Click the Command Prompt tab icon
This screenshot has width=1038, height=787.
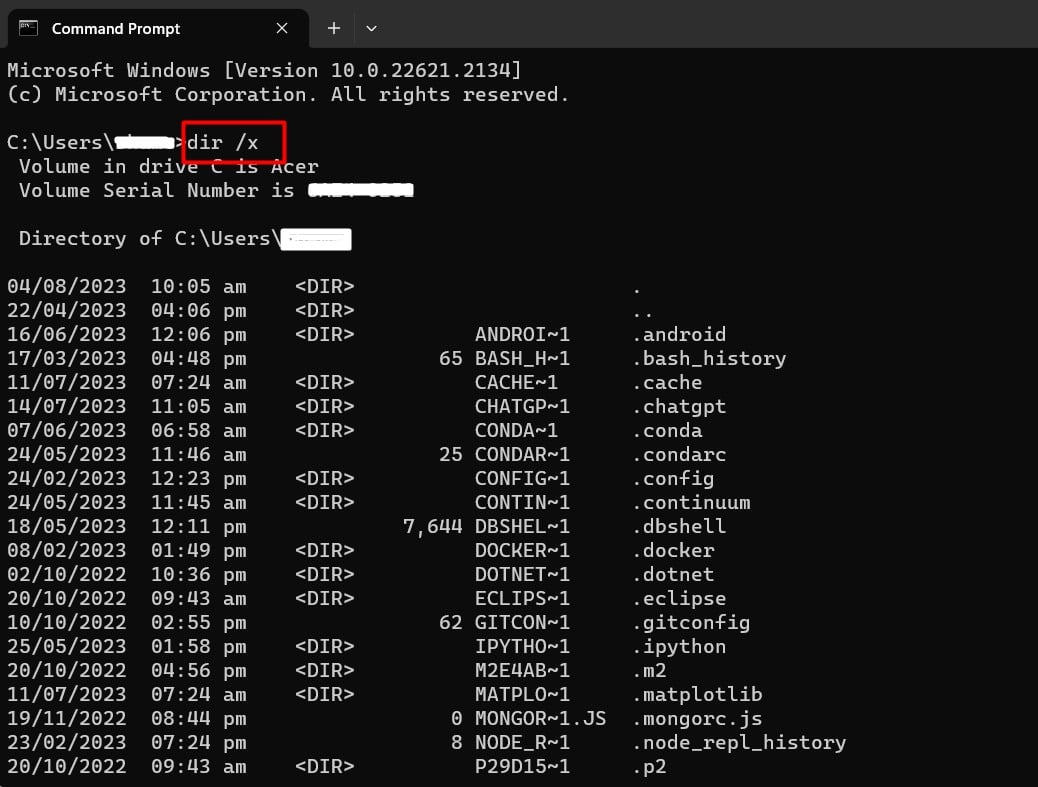tap(28, 28)
